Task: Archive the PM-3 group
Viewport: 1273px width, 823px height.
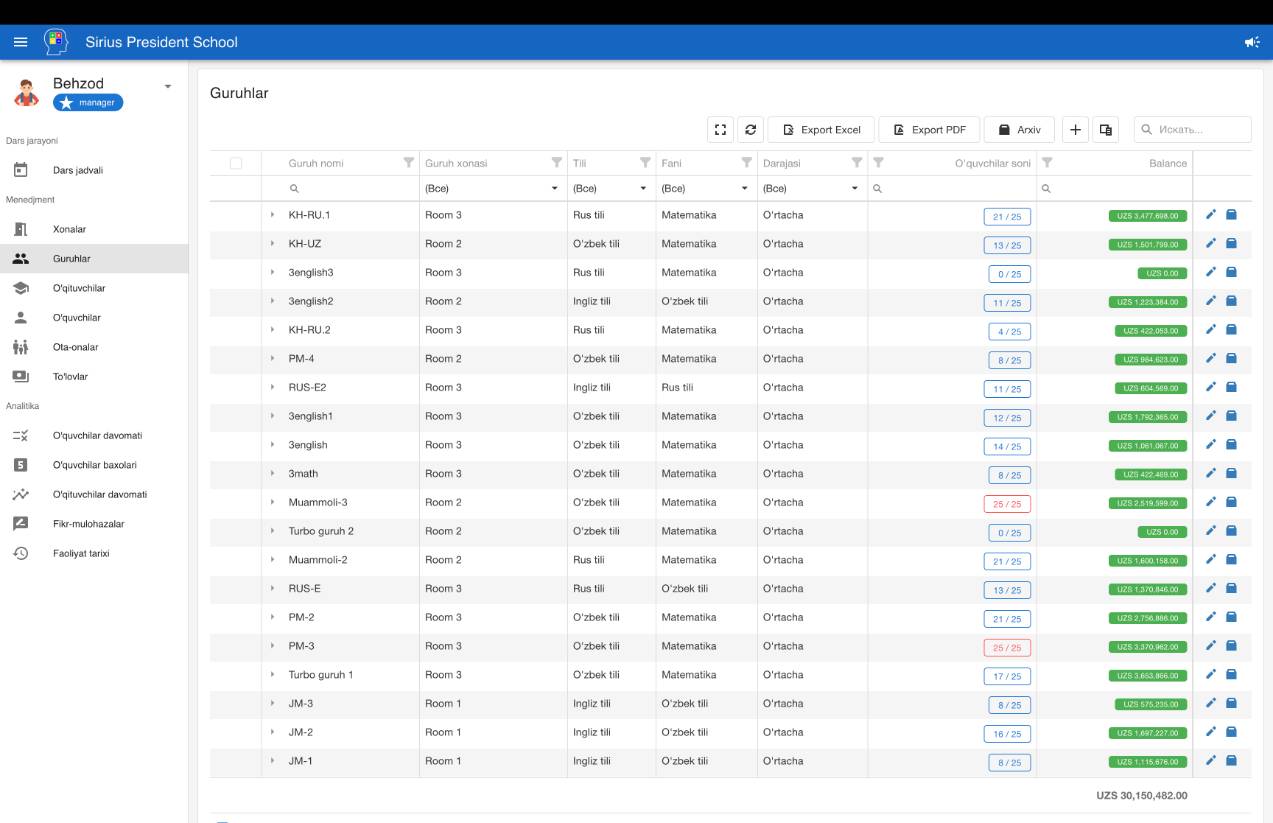Action: pyautogui.click(x=1232, y=646)
